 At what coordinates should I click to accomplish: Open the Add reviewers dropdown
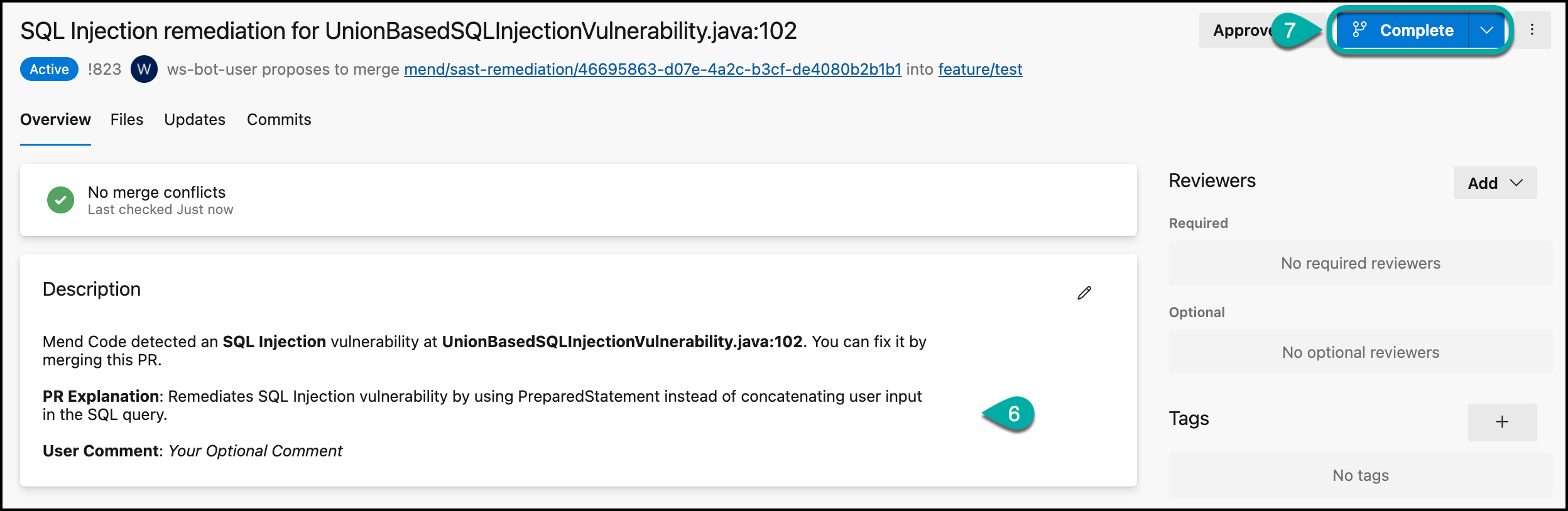point(1494,183)
